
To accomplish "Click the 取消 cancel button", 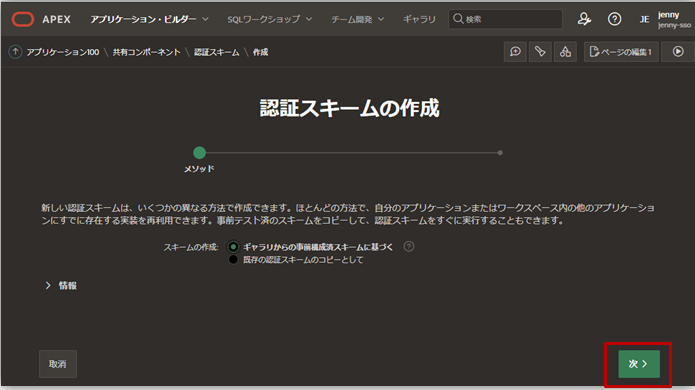I will 58,364.
